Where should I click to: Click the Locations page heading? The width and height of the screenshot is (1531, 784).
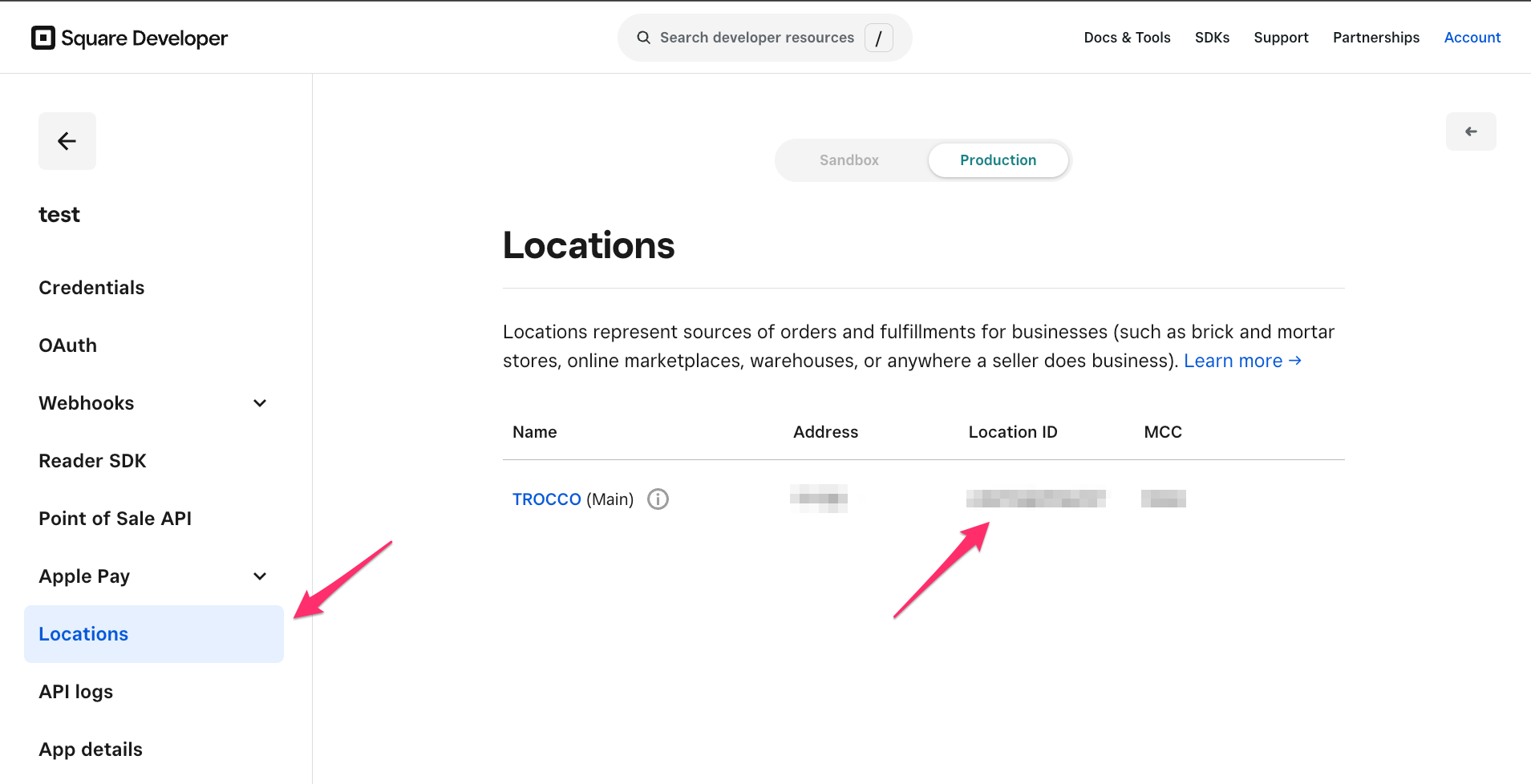(589, 245)
